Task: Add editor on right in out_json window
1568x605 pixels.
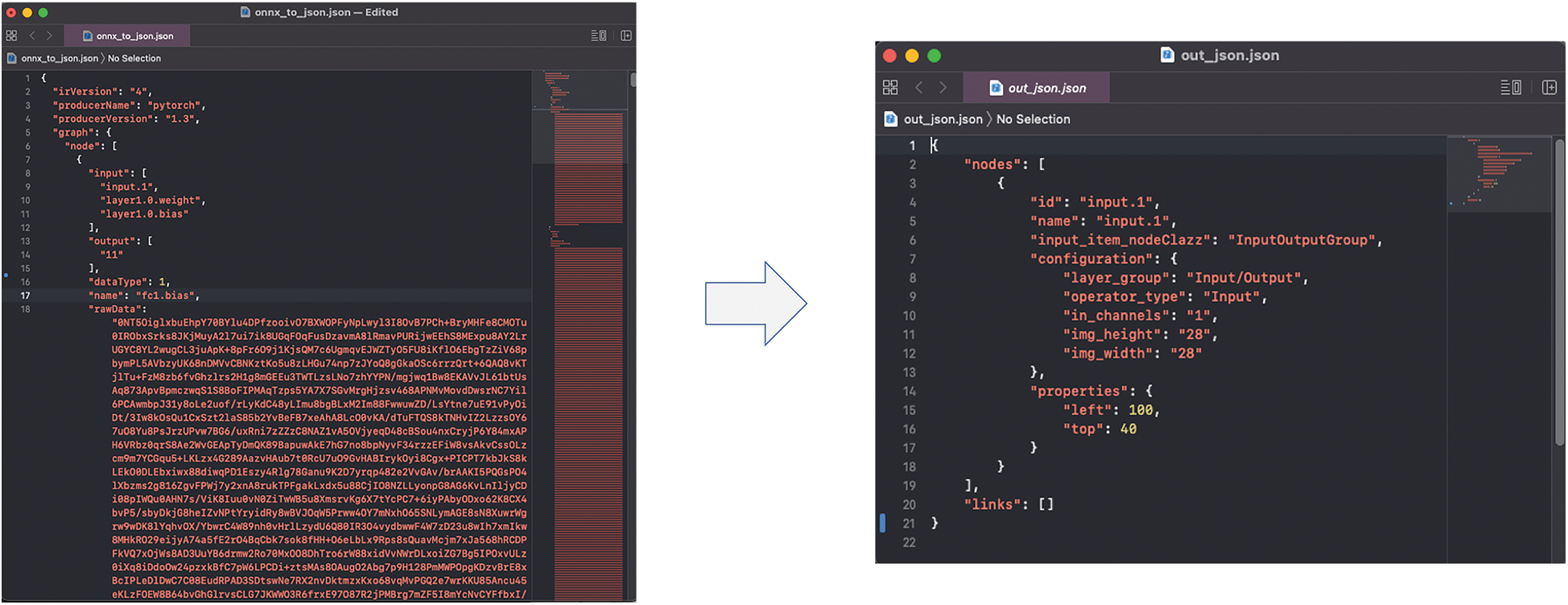Action: [x=1549, y=87]
